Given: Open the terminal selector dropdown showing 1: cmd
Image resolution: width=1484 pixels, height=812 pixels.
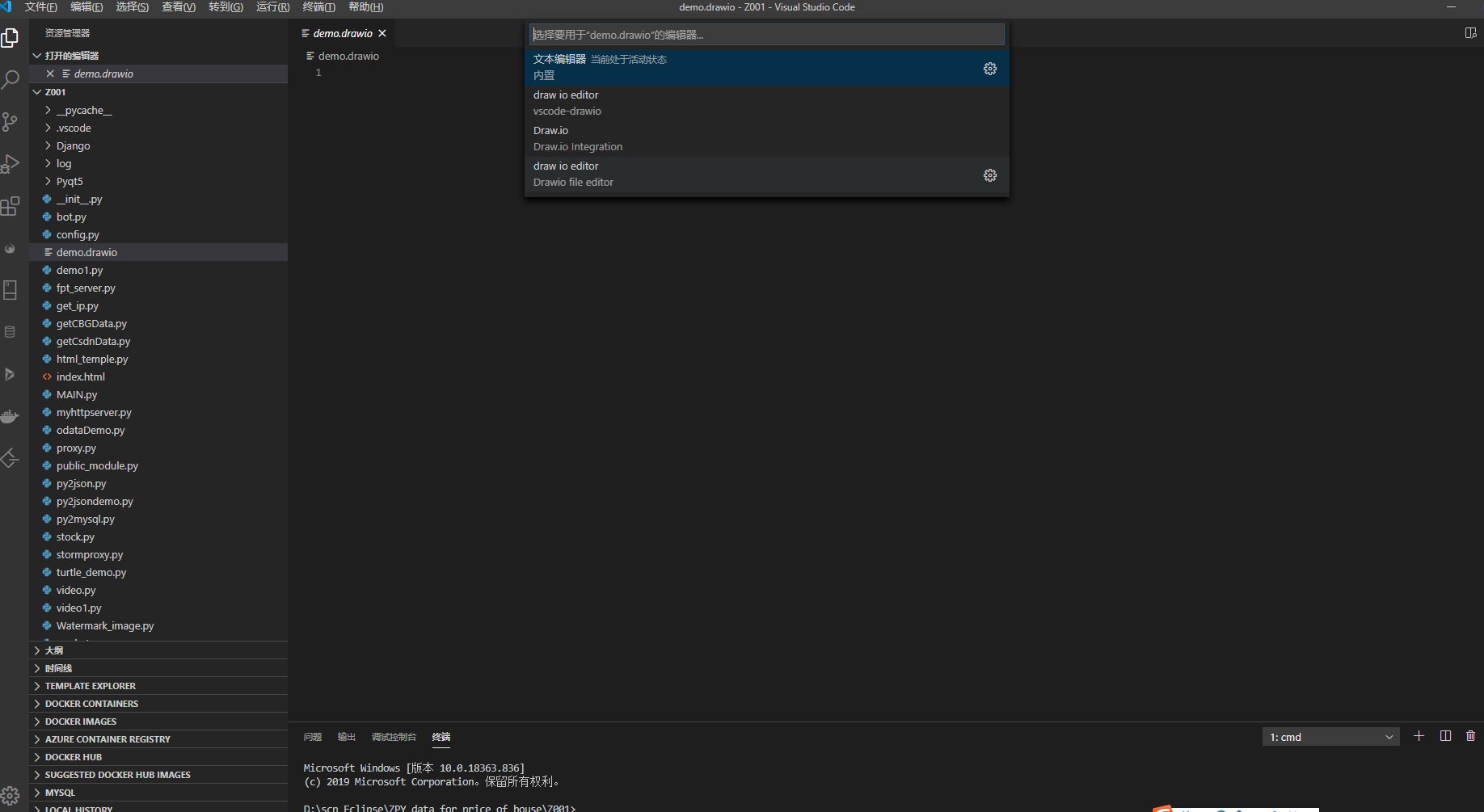Looking at the screenshot, I should tap(1330, 737).
